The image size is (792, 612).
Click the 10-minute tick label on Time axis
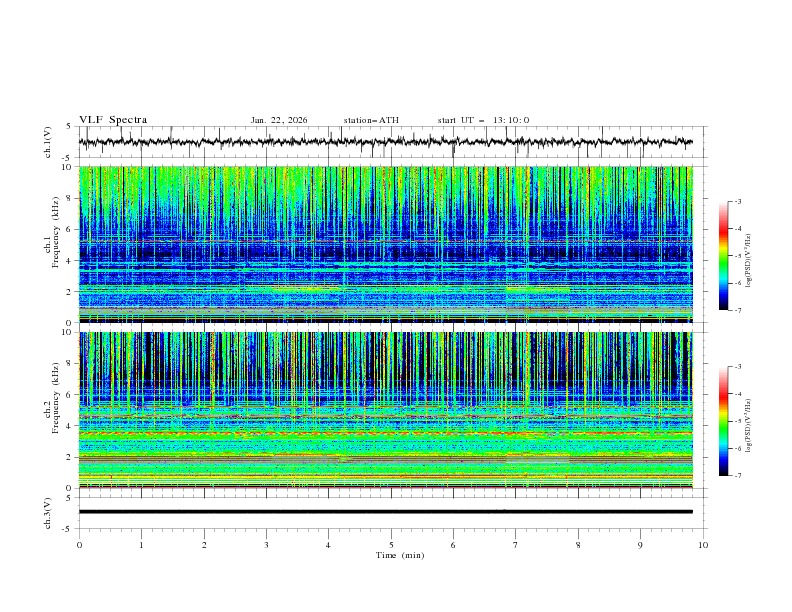[x=703, y=545]
